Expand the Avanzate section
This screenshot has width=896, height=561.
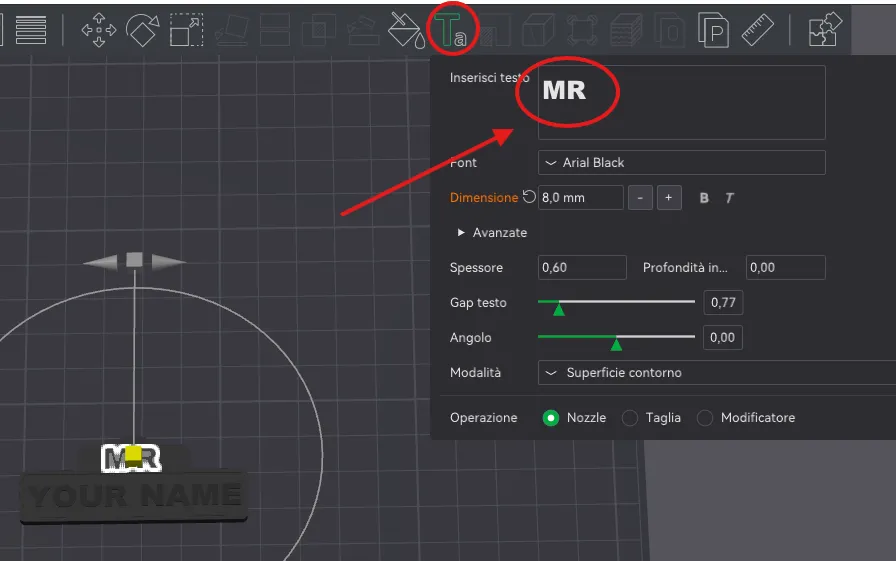(492, 233)
